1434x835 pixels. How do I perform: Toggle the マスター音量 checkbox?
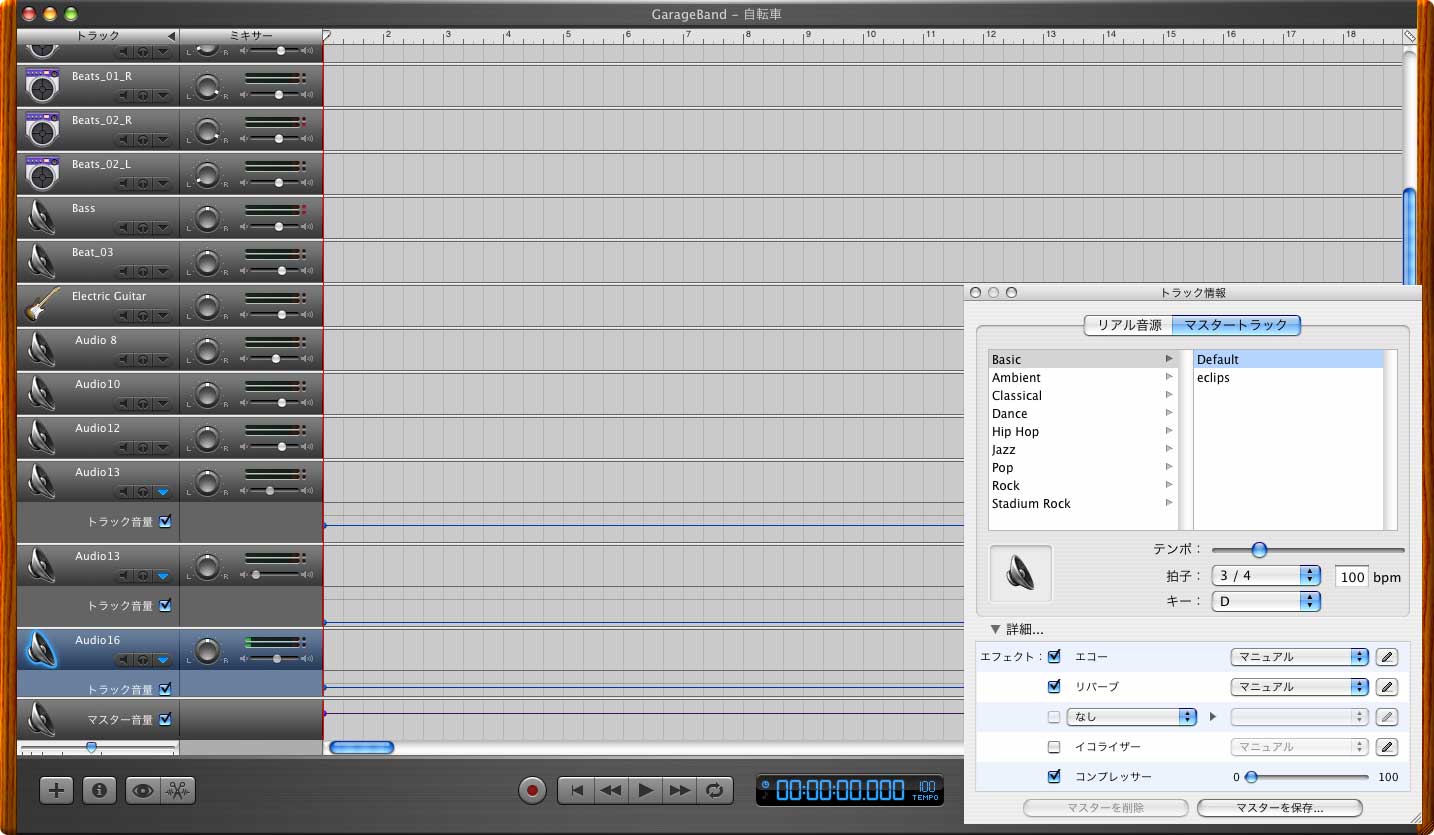point(165,719)
